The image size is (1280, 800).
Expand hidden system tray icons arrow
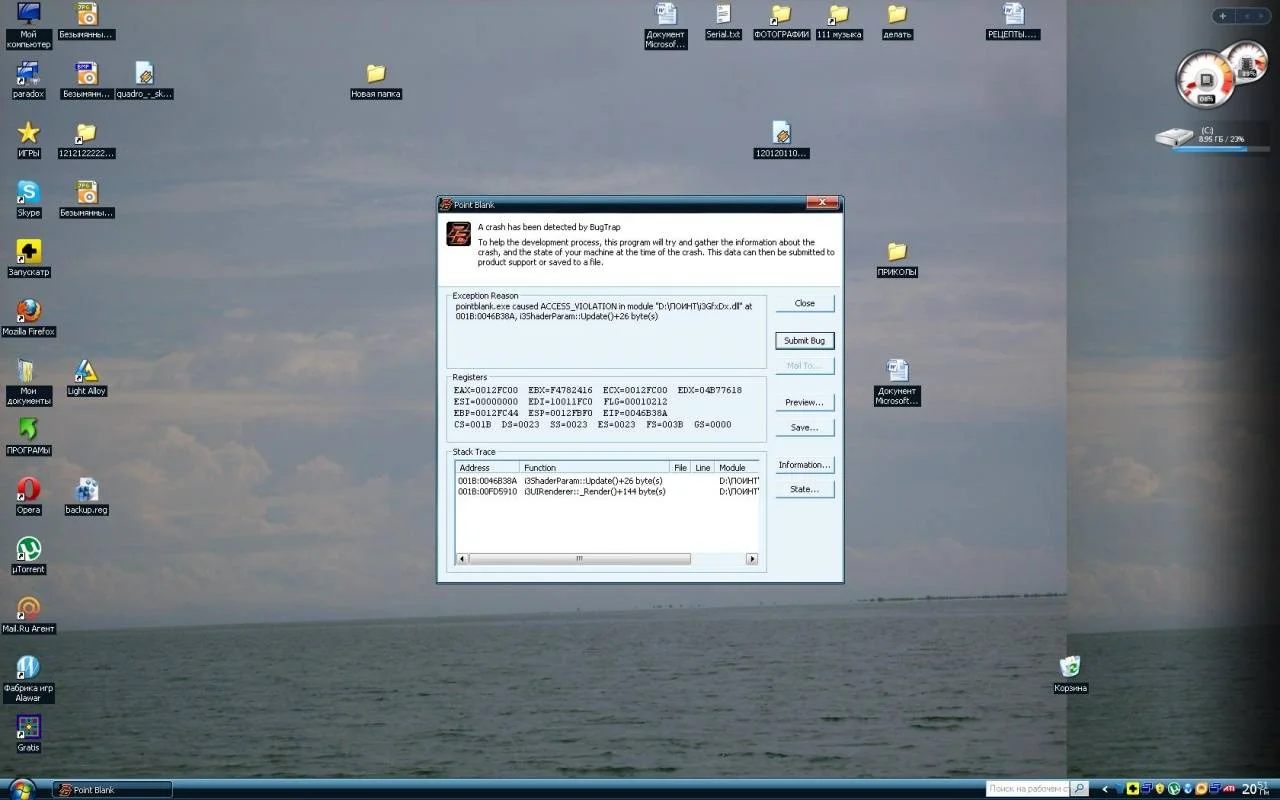pyautogui.click(x=1105, y=789)
